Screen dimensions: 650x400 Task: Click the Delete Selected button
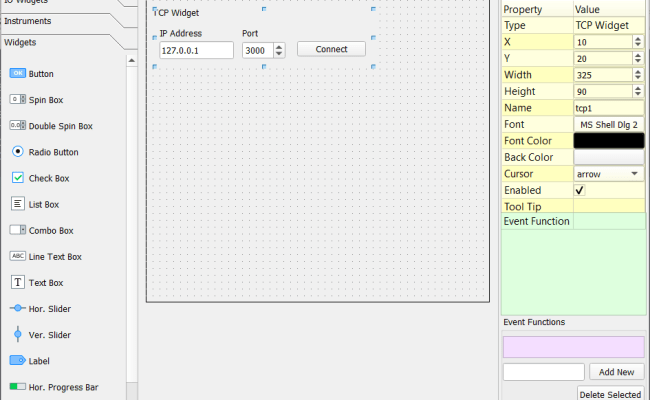tap(610, 394)
